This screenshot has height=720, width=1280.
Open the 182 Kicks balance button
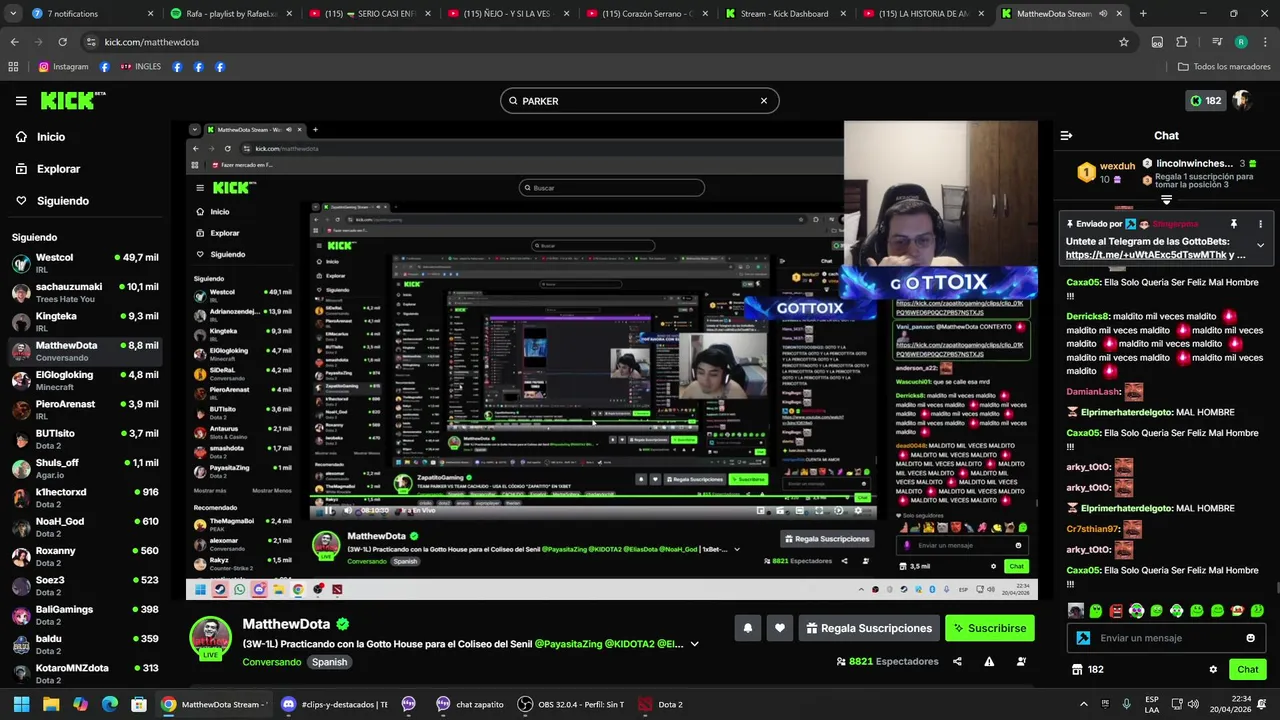point(1204,101)
